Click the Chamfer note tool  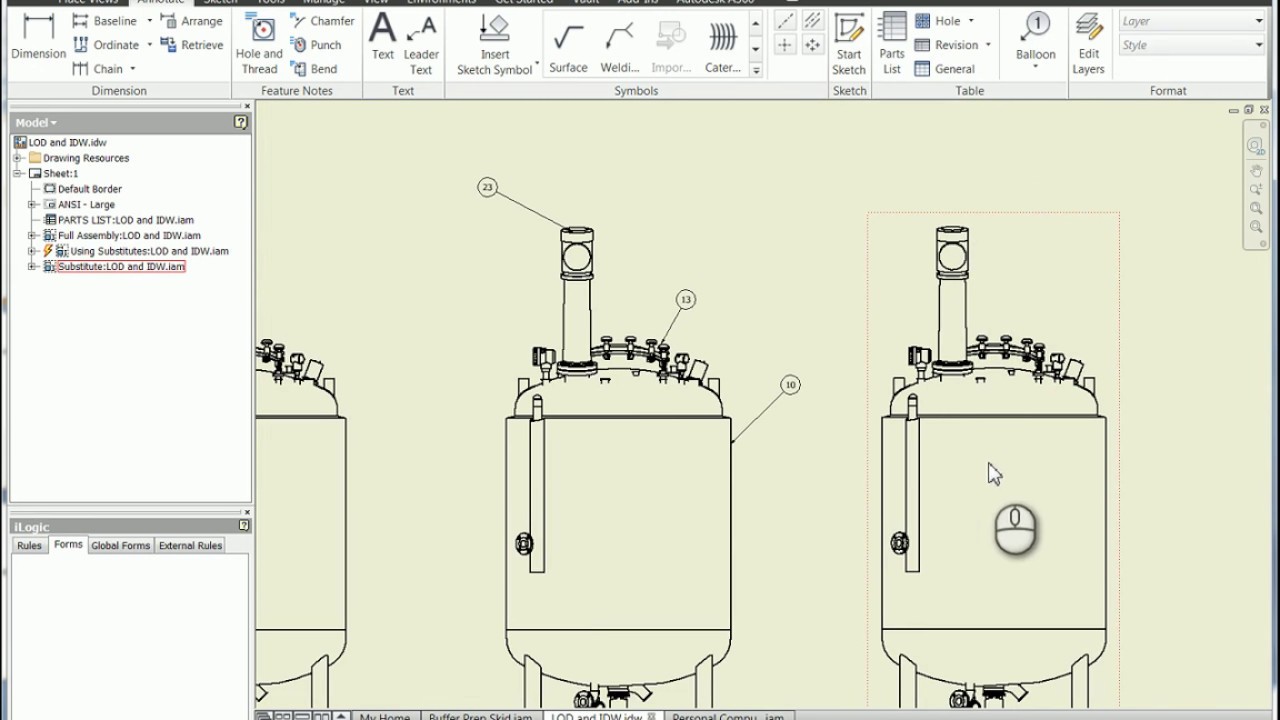point(322,21)
